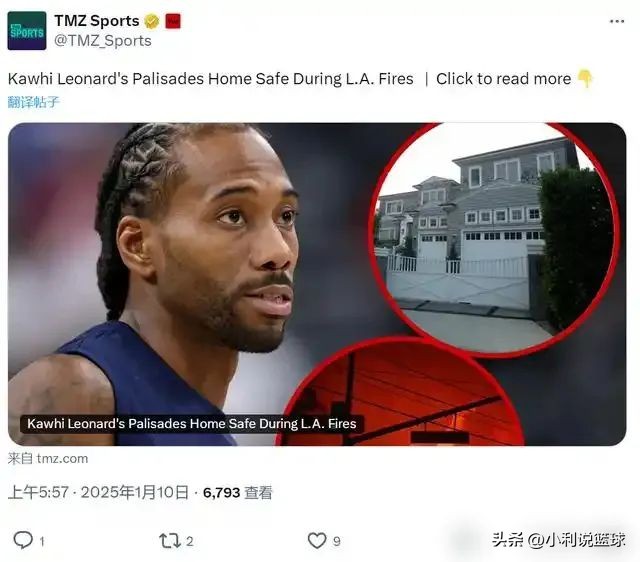Click the 翻译帖子 translate post link
The height and width of the screenshot is (562, 640).
[33, 102]
